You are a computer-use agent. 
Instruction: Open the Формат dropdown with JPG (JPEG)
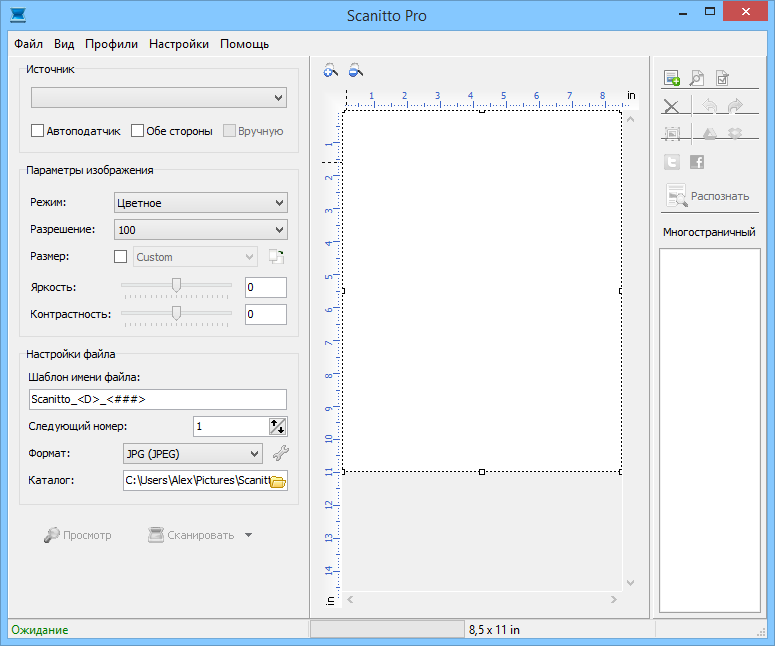193,454
